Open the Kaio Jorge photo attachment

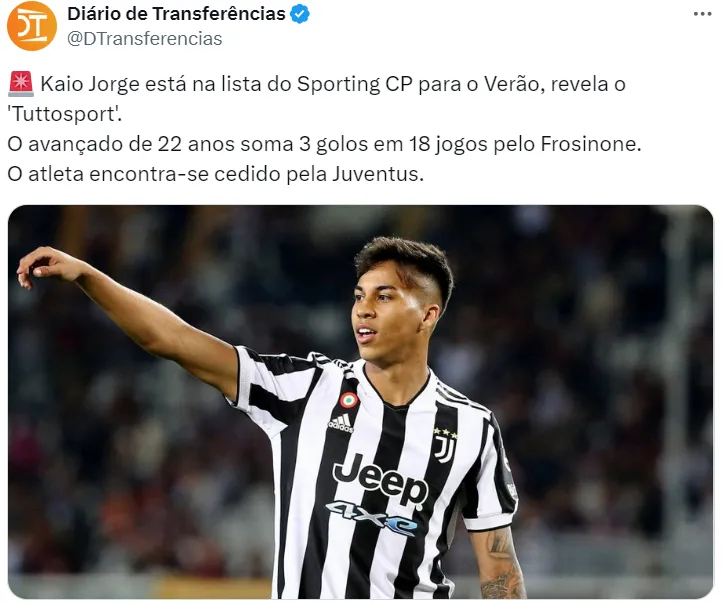coord(360,402)
